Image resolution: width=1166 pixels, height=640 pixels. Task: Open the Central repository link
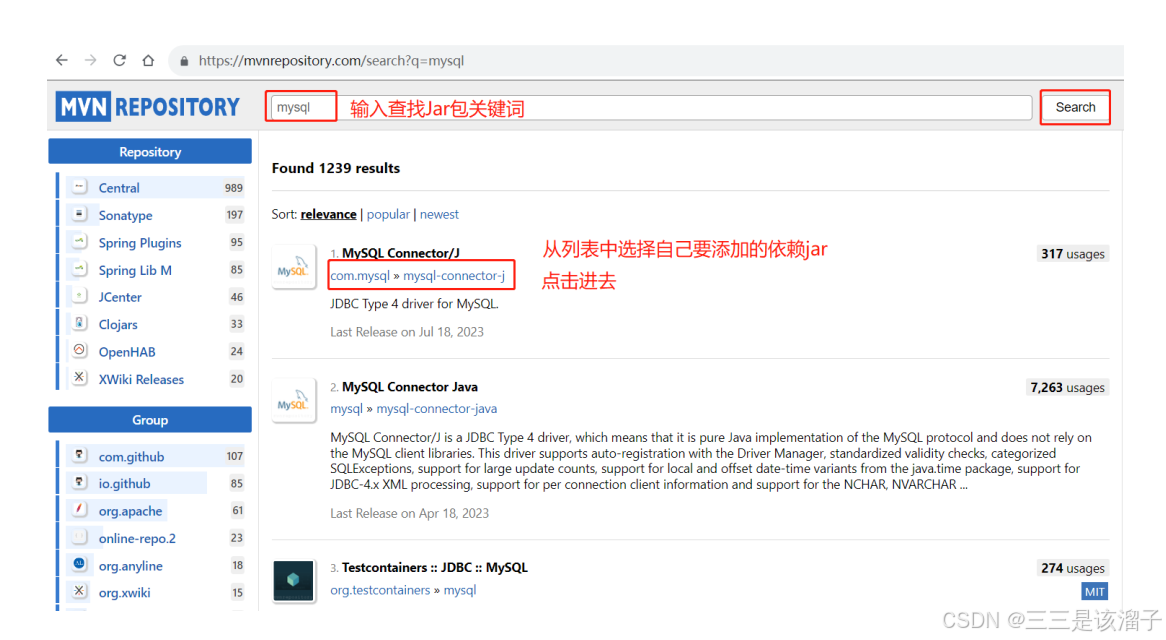[119, 188]
